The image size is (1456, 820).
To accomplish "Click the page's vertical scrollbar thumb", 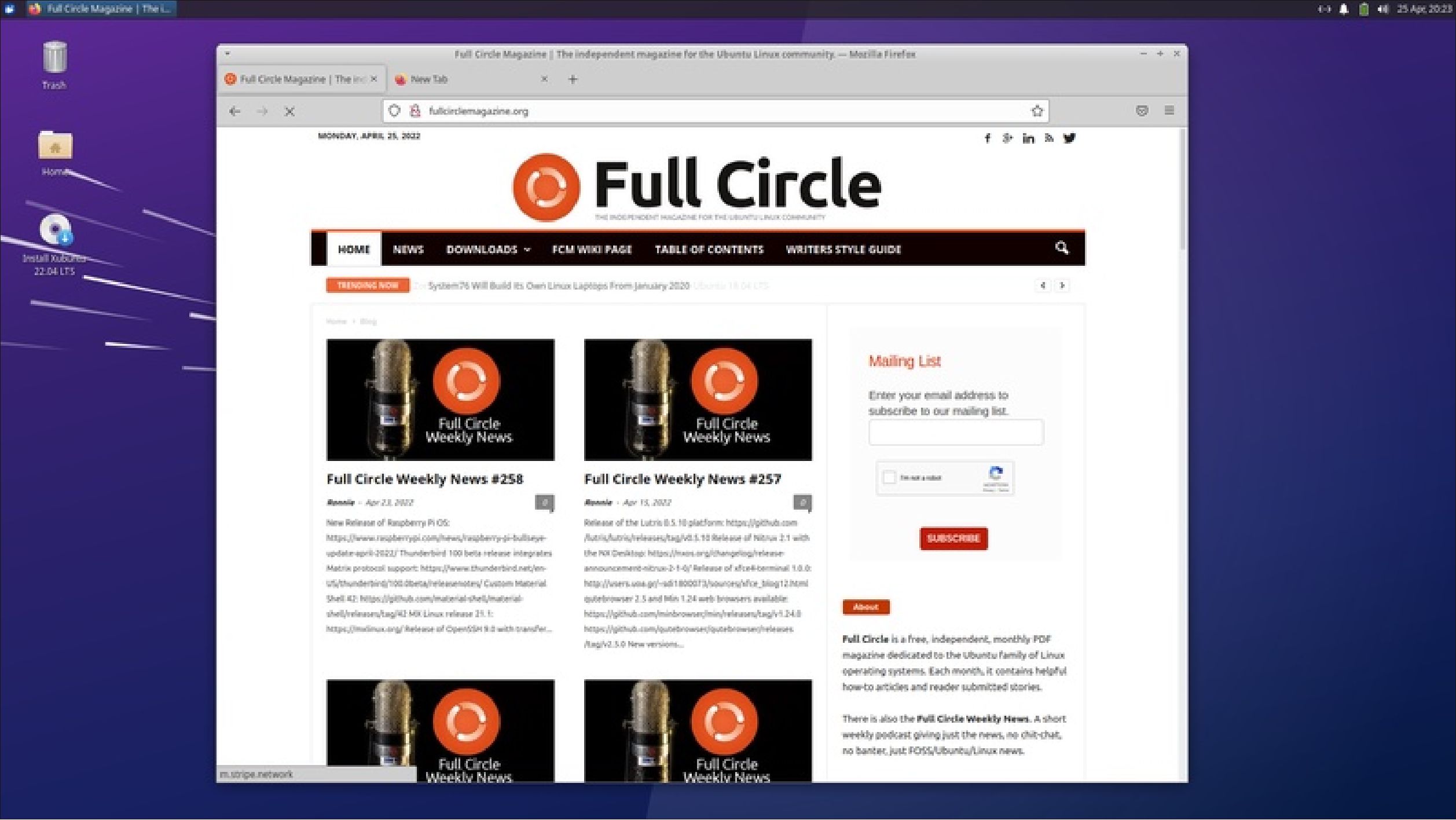I will pos(1183,189).
